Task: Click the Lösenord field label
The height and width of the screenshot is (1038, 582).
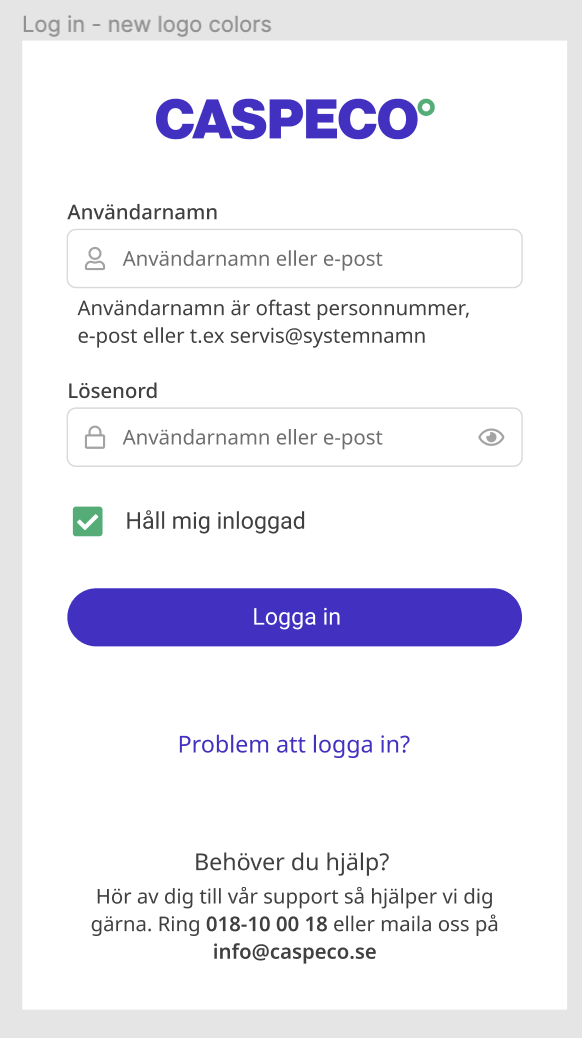Action: pos(113,391)
